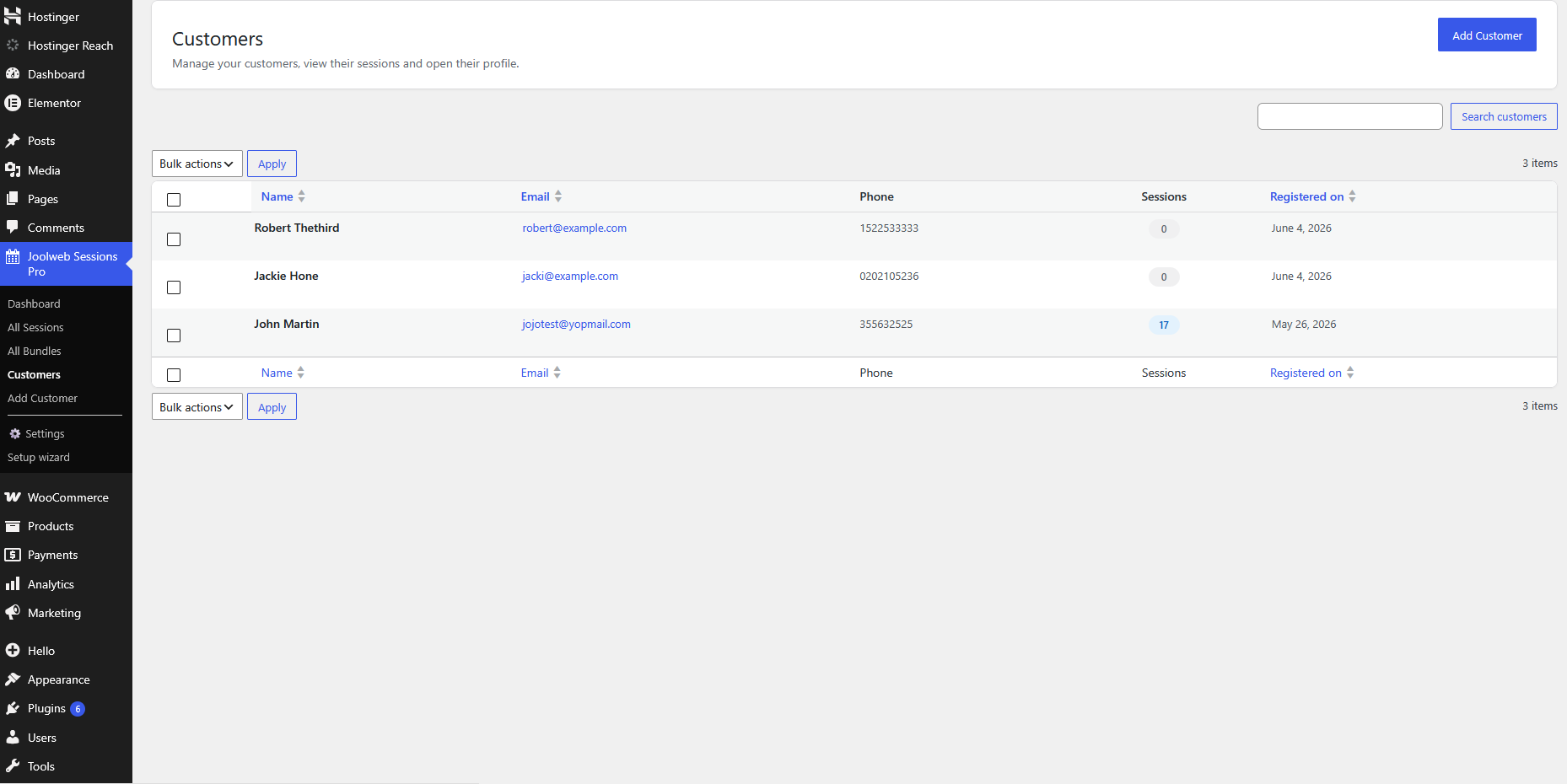Click the Plugins plug icon
Screen dimensions: 1567x784
[x=13, y=708]
